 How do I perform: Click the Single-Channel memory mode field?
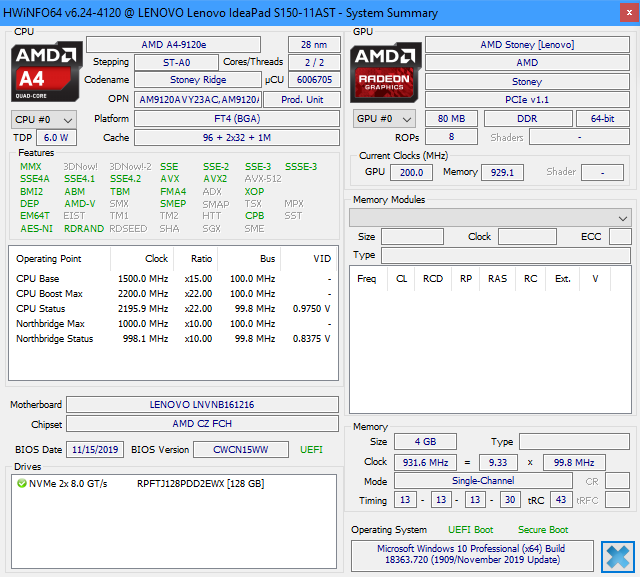point(483,481)
